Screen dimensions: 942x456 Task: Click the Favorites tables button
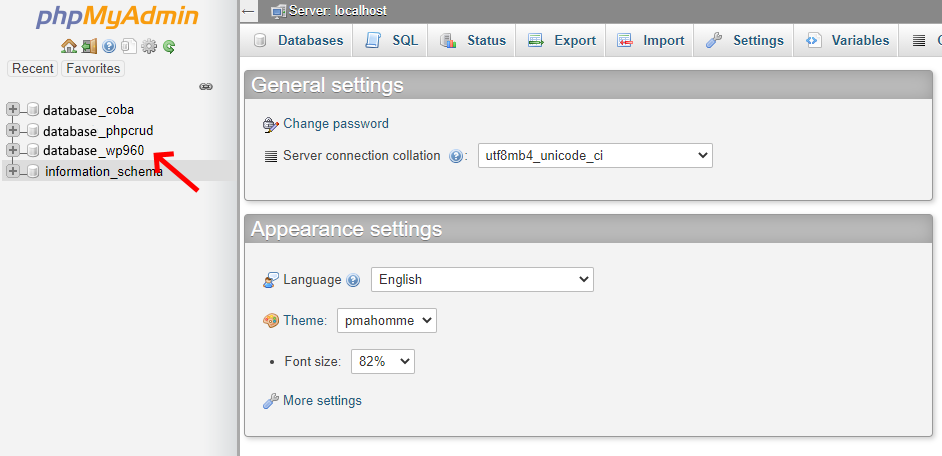coord(93,68)
